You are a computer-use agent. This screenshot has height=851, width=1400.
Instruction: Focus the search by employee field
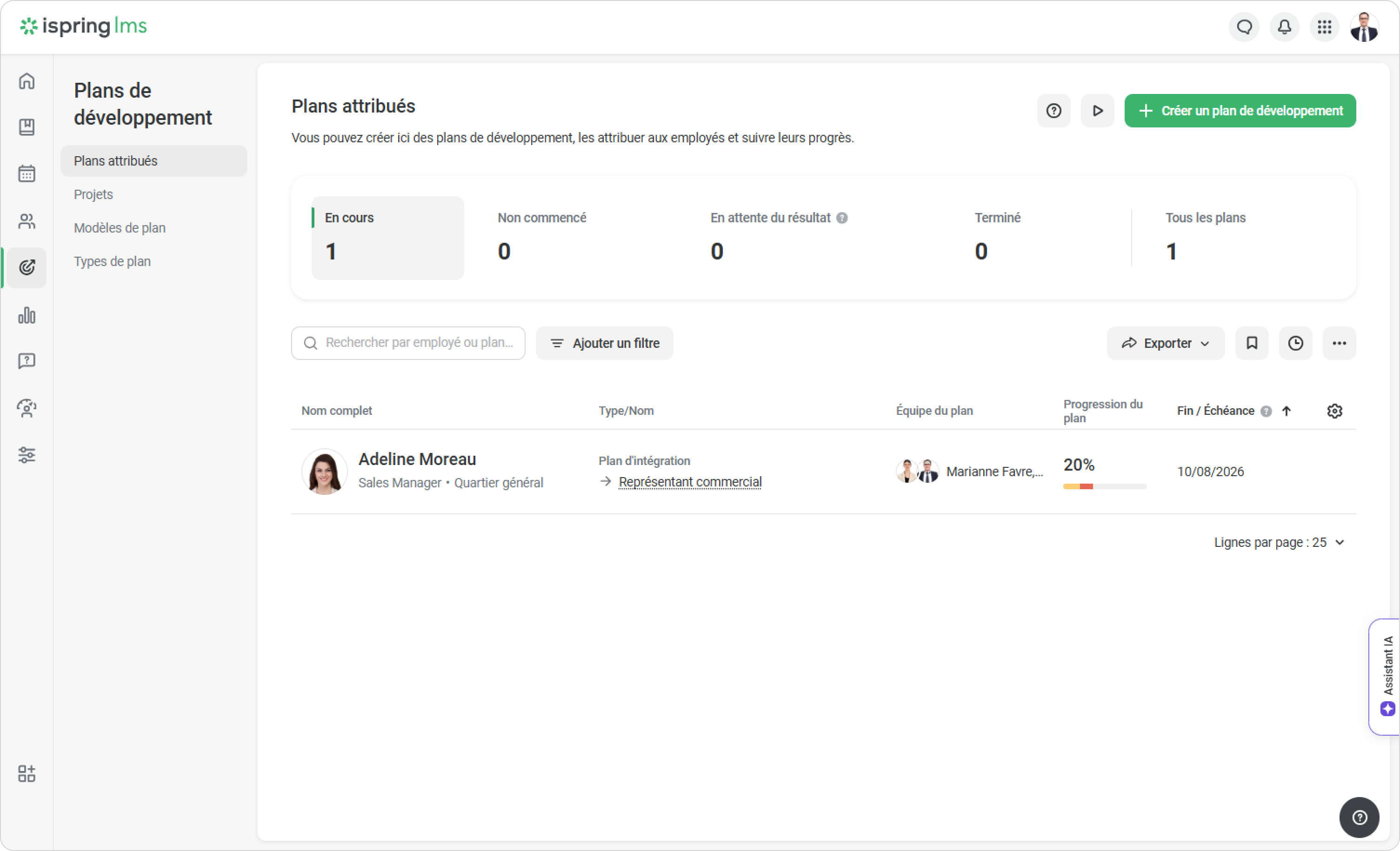(408, 343)
